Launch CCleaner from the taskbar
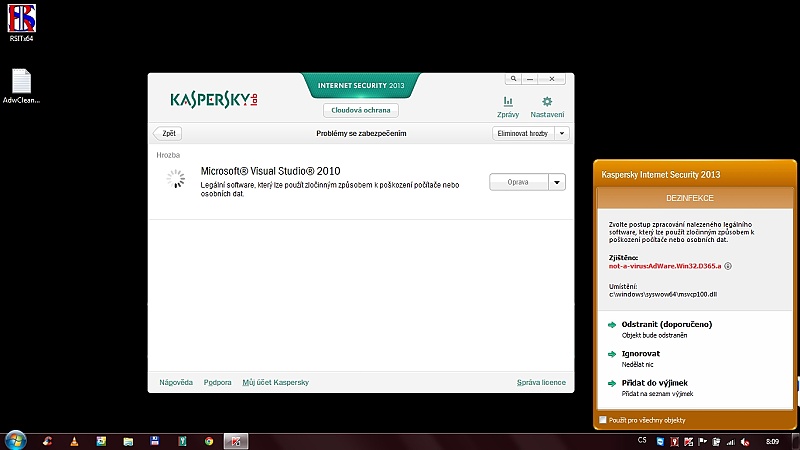The height and width of the screenshot is (450, 800). click(x=47, y=441)
